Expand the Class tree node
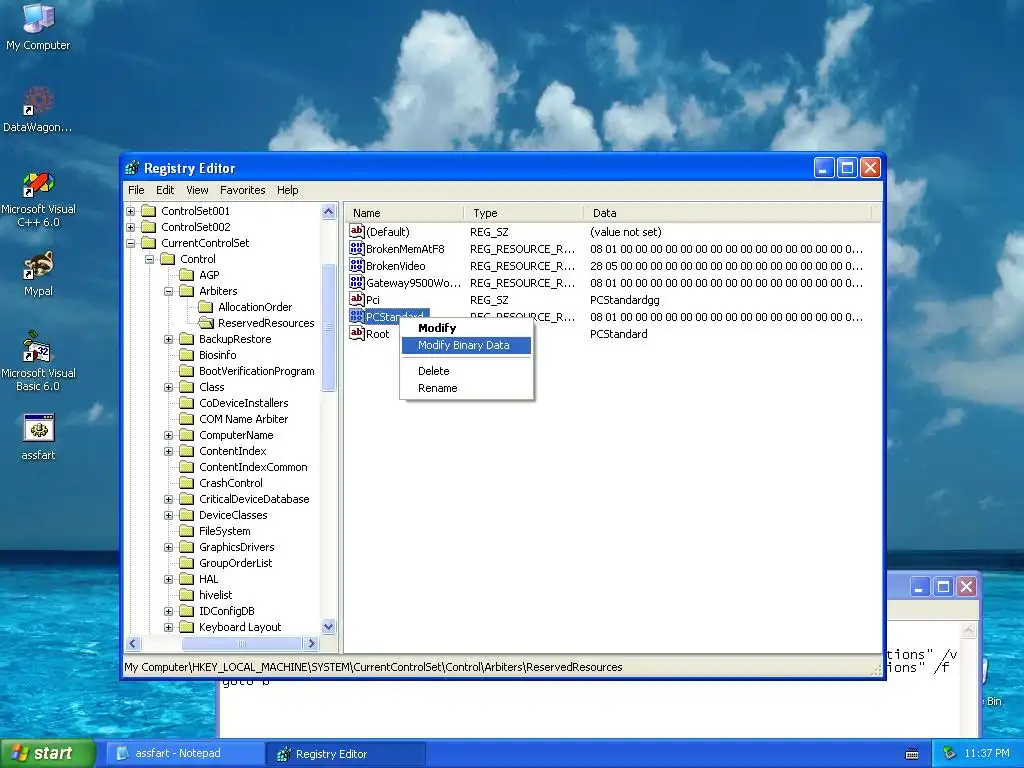1024x768 pixels. 168,387
